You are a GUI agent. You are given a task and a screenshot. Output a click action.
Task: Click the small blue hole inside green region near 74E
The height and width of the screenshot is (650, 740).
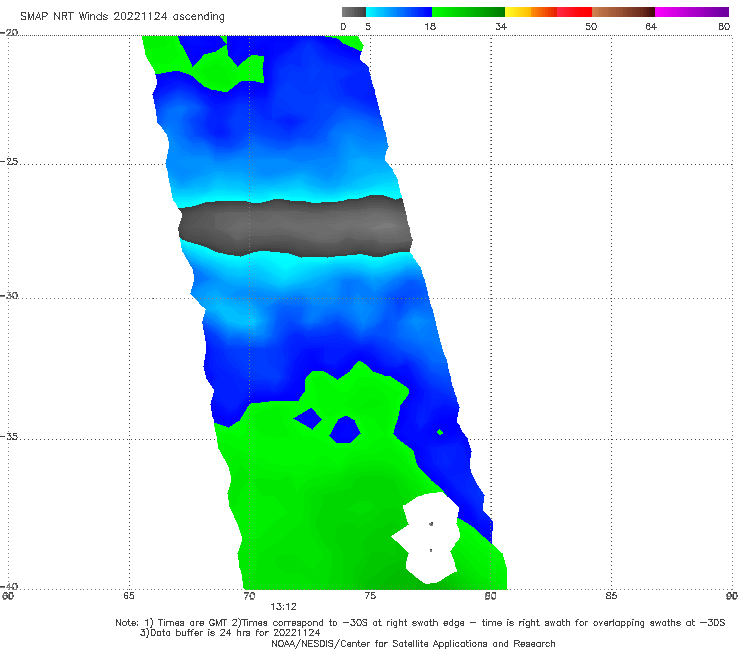[x=345, y=430]
